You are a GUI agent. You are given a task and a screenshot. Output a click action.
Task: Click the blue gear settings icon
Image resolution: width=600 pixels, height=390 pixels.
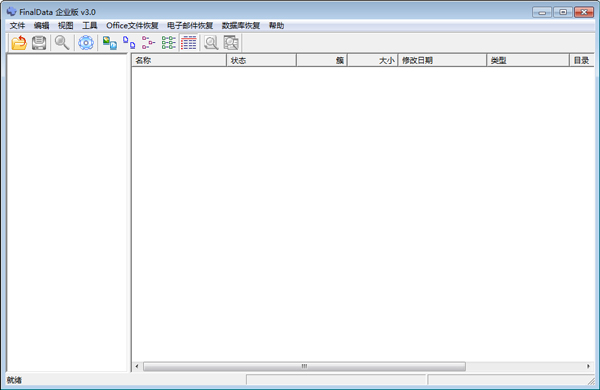86,42
